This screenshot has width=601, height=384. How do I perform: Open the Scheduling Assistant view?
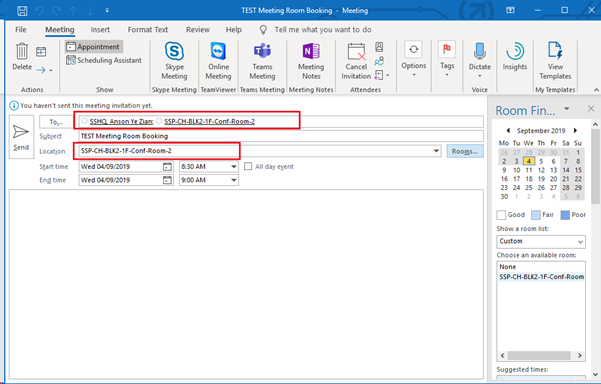tap(103, 60)
